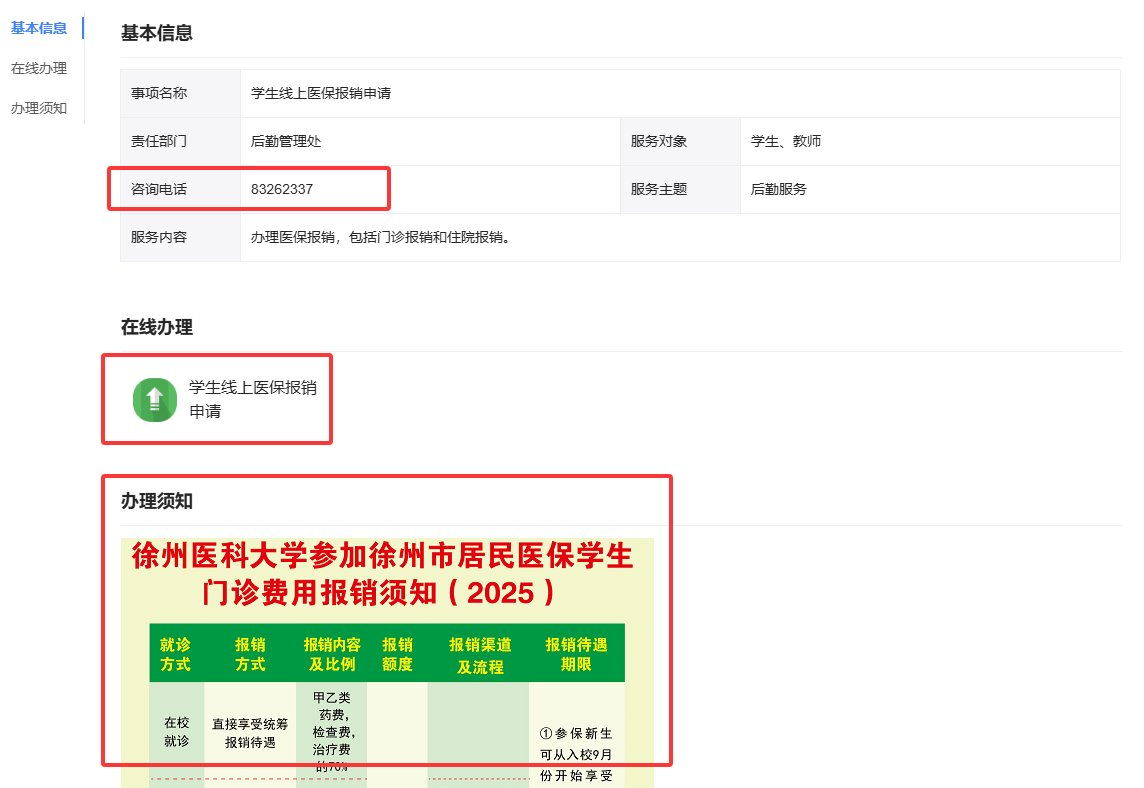Click the 报销方式 column header in the notice
This screenshot has width=1144, height=788.
(250, 654)
